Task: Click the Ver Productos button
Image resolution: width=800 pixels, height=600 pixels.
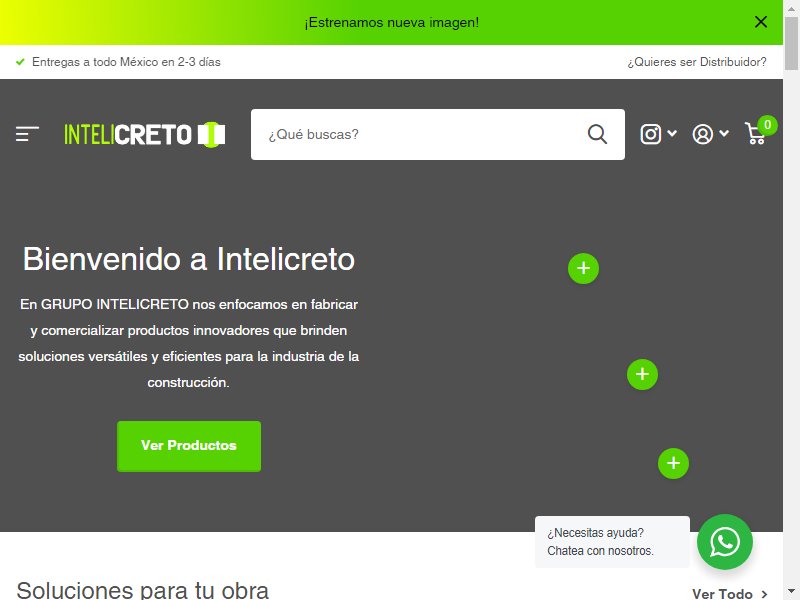Action: coord(189,446)
